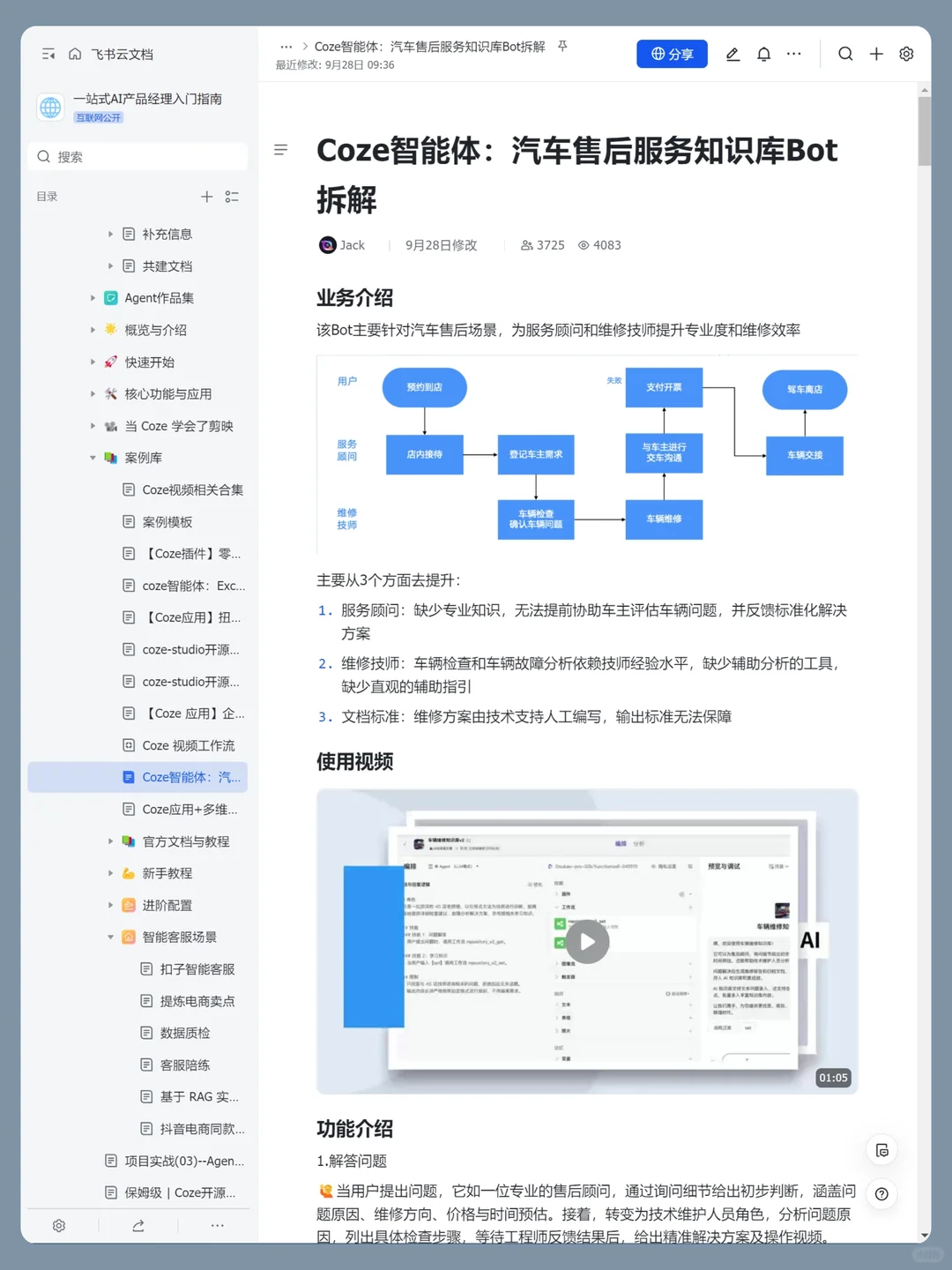Image resolution: width=952 pixels, height=1270 pixels.
Task: Expand the 快速开始 node
Action: click(x=93, y=362)
